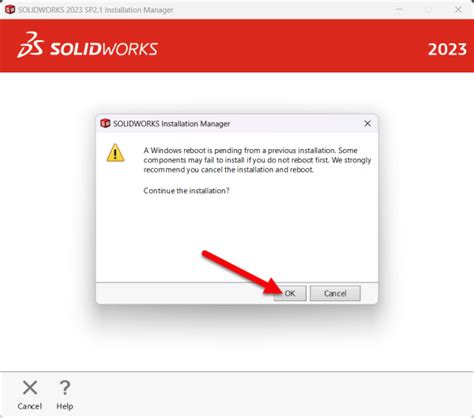Viewport: 474px width, 418px height.
Task: Click the 2023 year label in banner
Action: point(447,49)
